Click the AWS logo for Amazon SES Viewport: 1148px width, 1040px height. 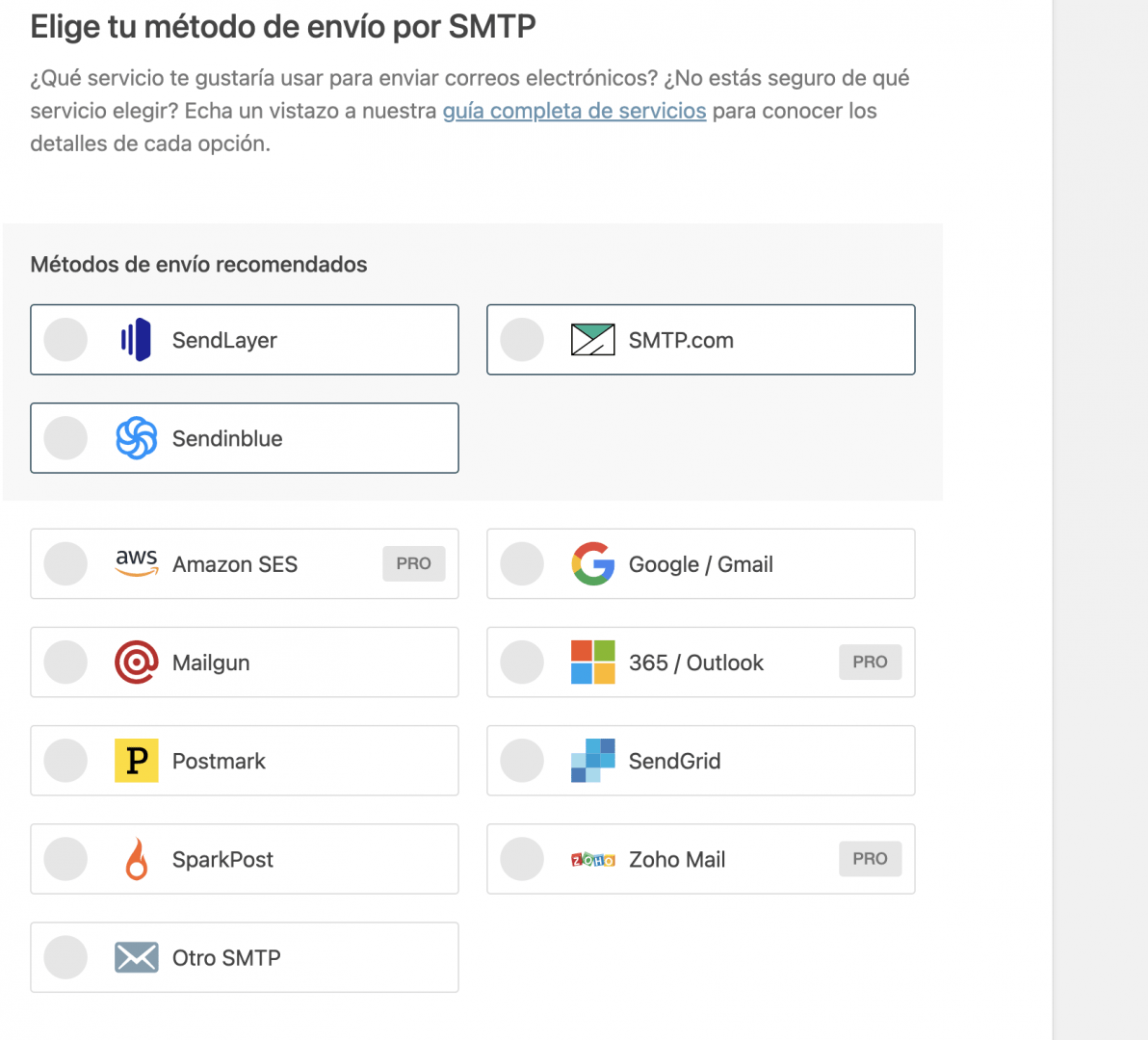pyautogui.click(x=136, y=562)
